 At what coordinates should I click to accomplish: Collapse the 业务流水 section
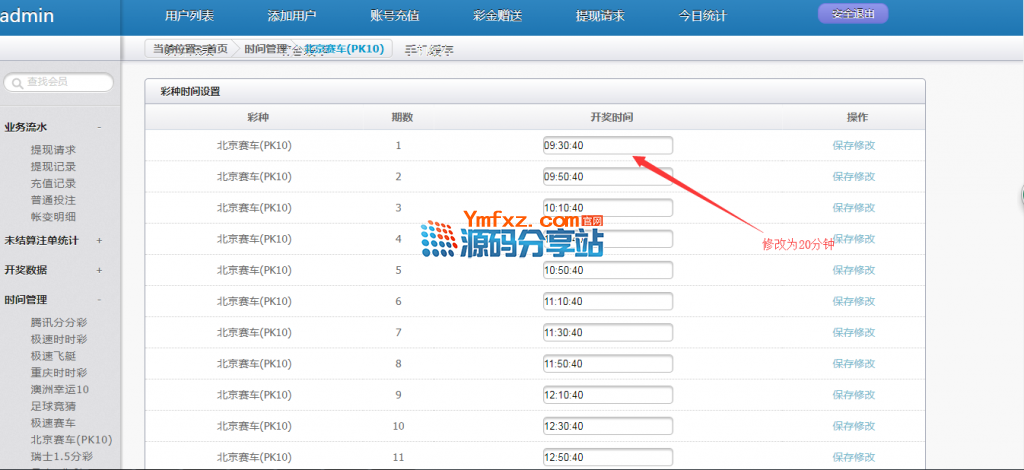coord(99,127)
